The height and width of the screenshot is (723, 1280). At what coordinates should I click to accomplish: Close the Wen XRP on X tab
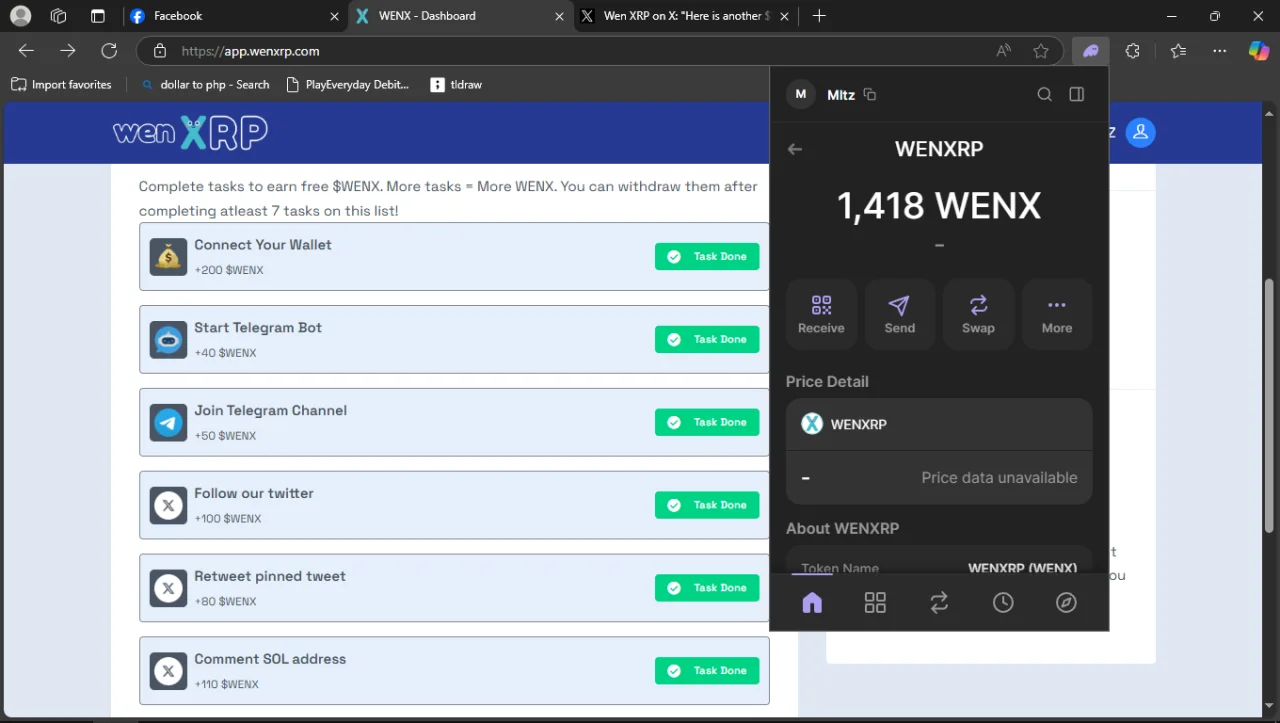784,16
